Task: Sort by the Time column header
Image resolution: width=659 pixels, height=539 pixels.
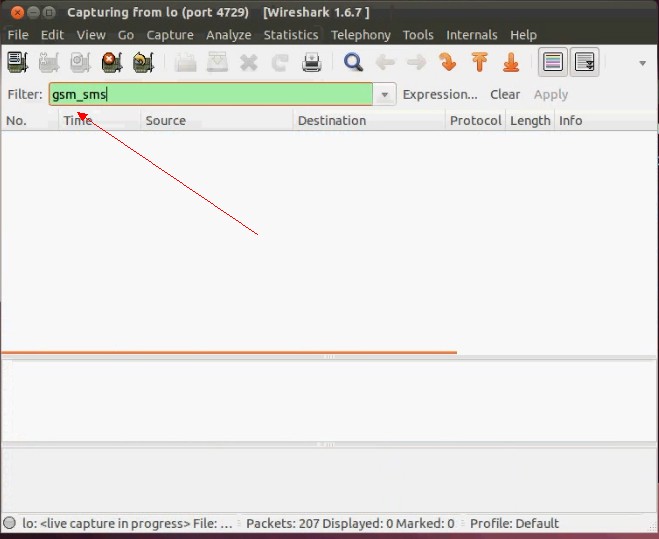Action: point(100,121)
